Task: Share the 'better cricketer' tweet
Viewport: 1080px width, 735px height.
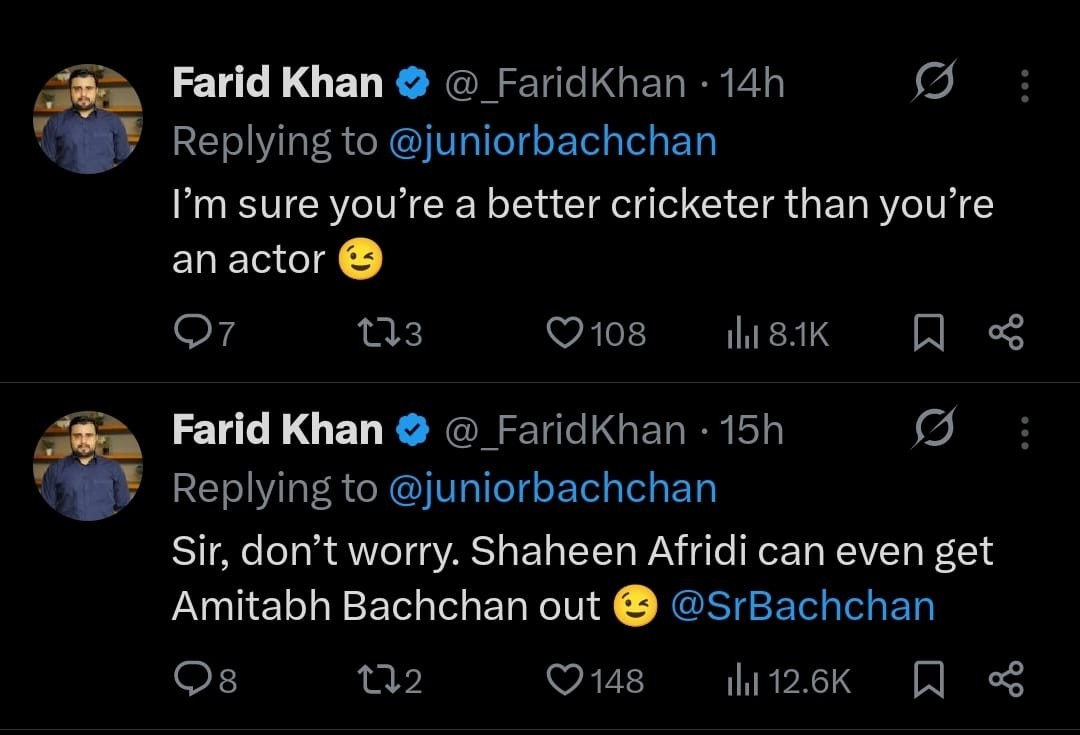Action: [x=1005, y=334]
